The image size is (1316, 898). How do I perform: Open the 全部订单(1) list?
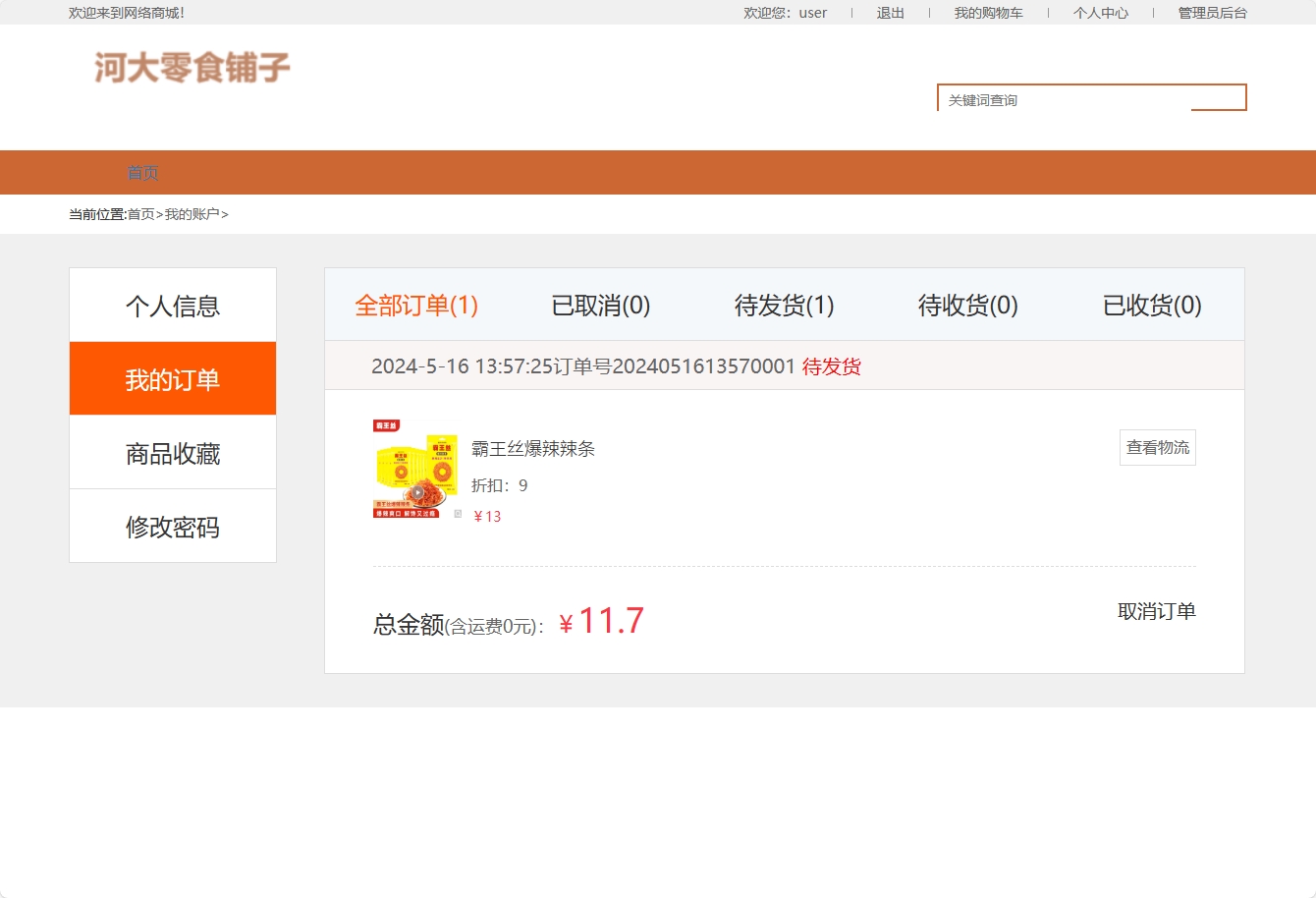[x=416, y=306]
